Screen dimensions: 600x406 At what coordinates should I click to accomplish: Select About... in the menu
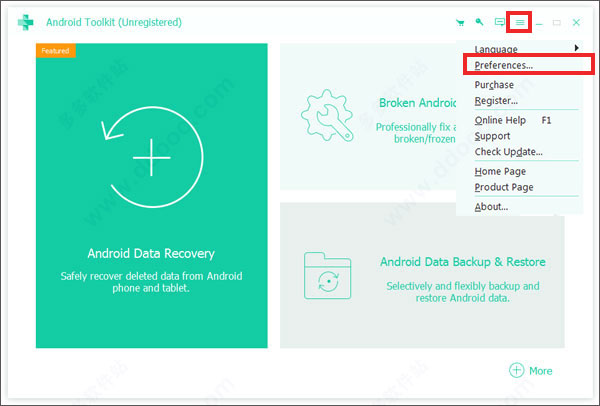point(491,207)
